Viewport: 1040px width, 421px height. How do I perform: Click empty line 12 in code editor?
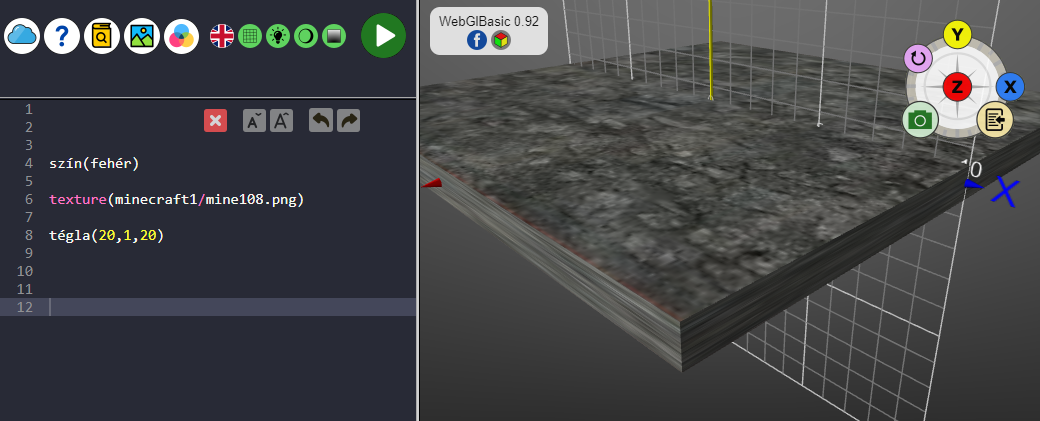click(230, 307)
